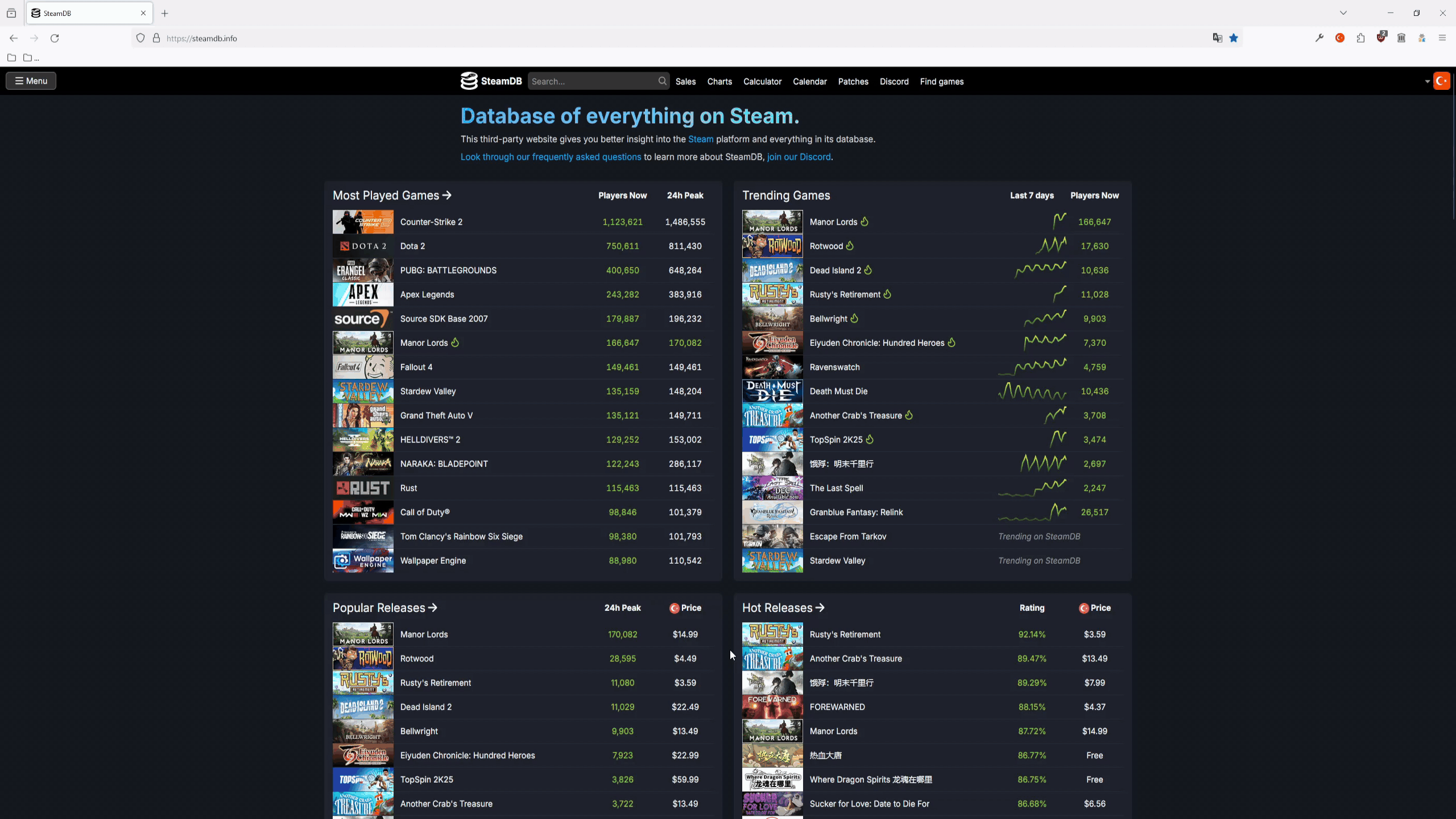Go to the Charts page
This screenshot has width=1456, height=819.
click(x=719, y=81)
